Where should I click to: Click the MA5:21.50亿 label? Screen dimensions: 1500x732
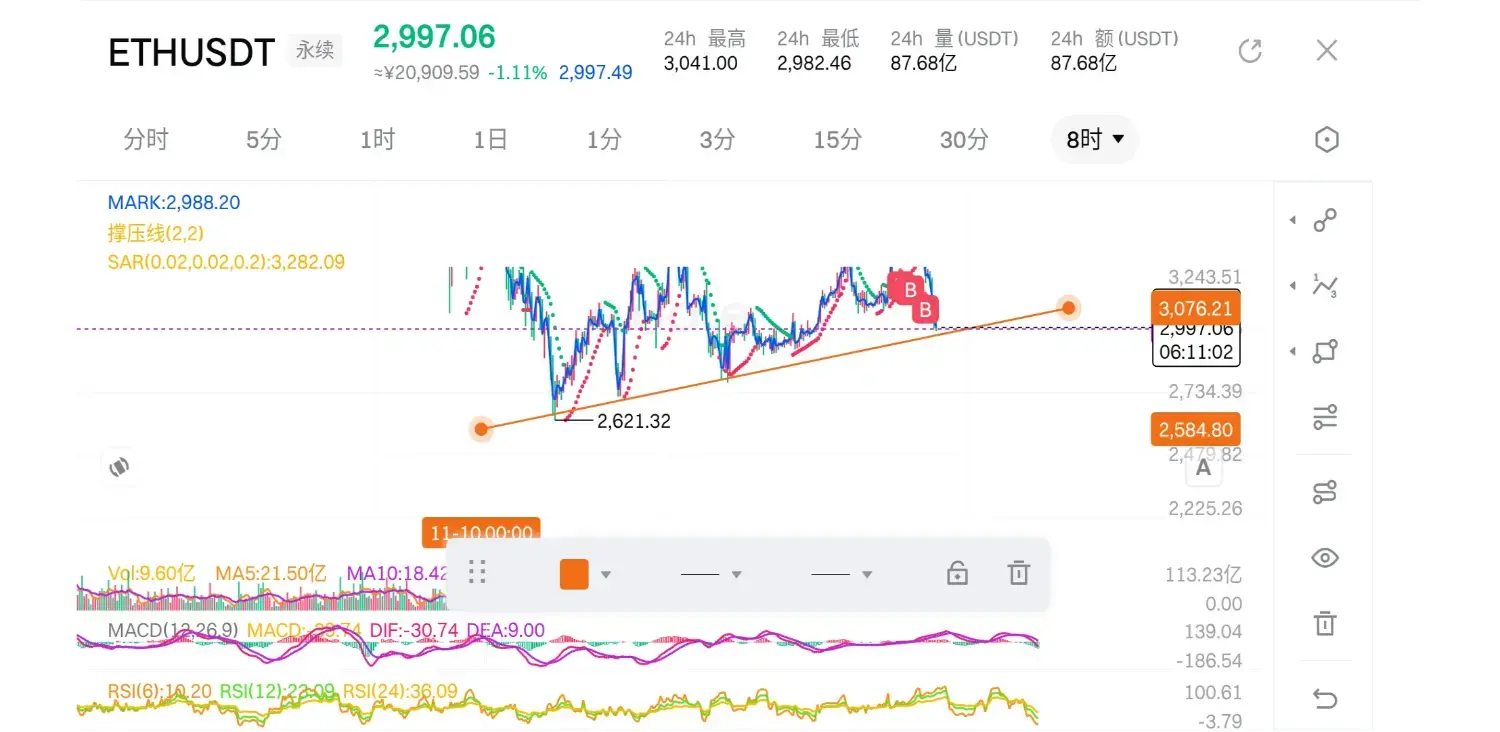pos(271,574)
